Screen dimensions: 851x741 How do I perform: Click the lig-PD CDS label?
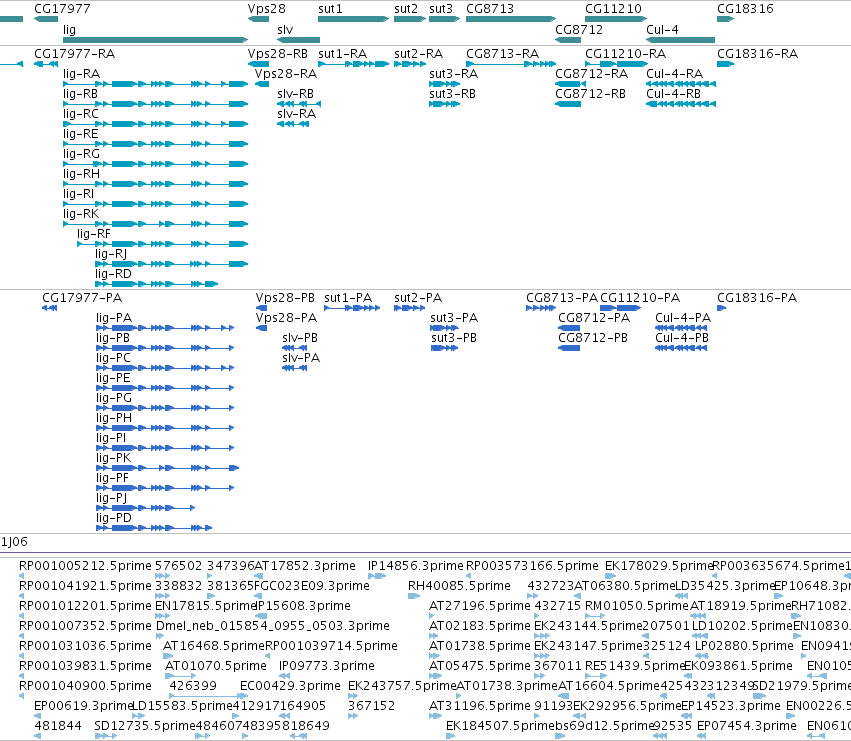tap(113, 518)
